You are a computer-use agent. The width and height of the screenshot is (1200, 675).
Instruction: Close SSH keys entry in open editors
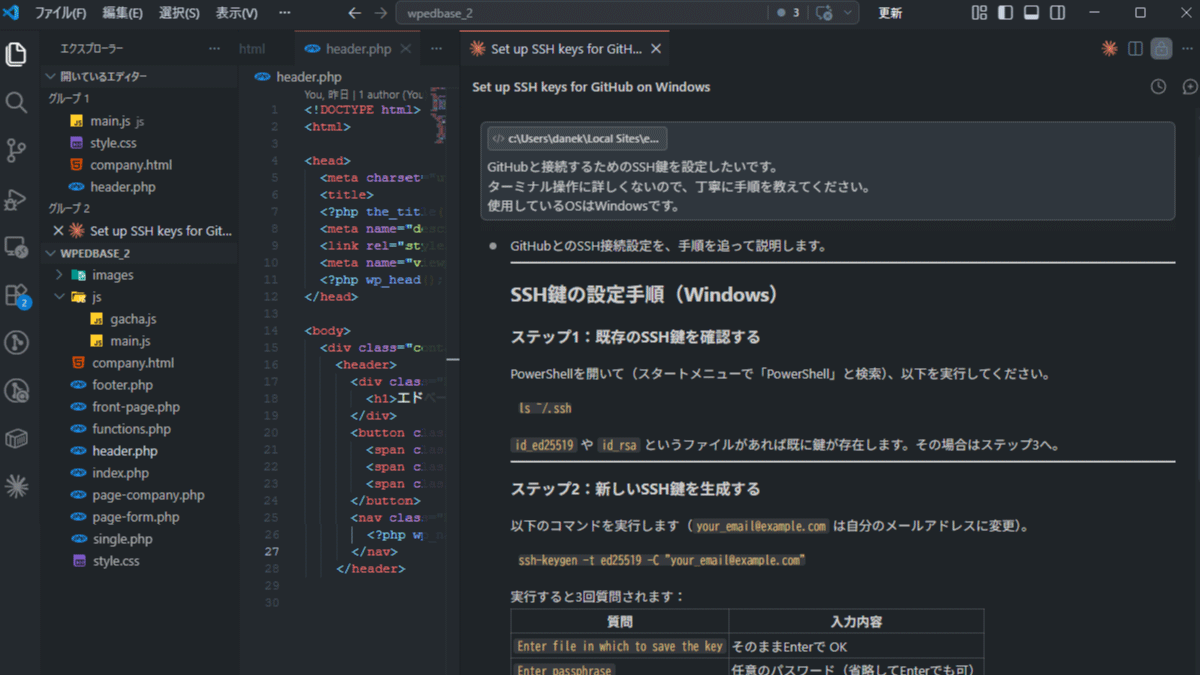(x=58, y=230)
